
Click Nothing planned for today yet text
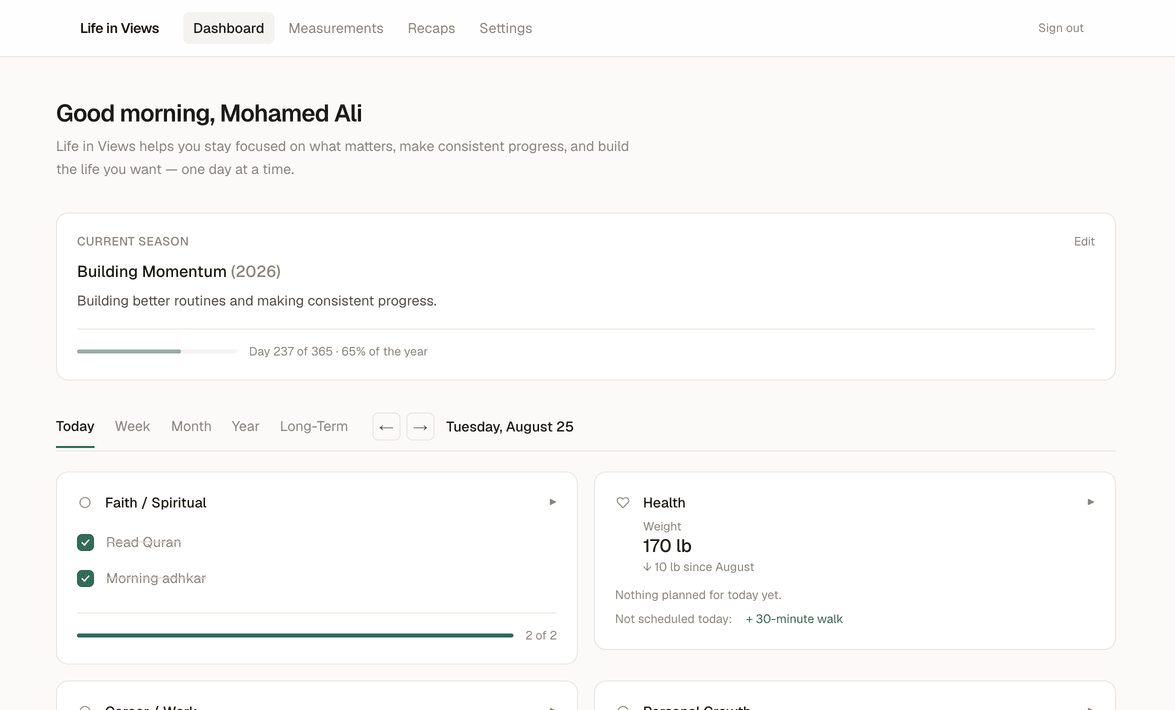(x=698, y=595)
